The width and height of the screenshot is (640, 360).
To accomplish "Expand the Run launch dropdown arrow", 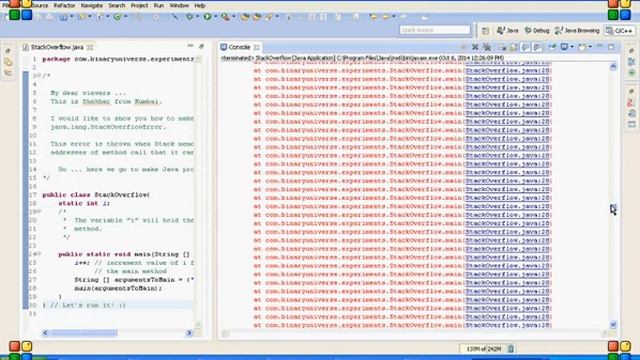I will 216,17.
